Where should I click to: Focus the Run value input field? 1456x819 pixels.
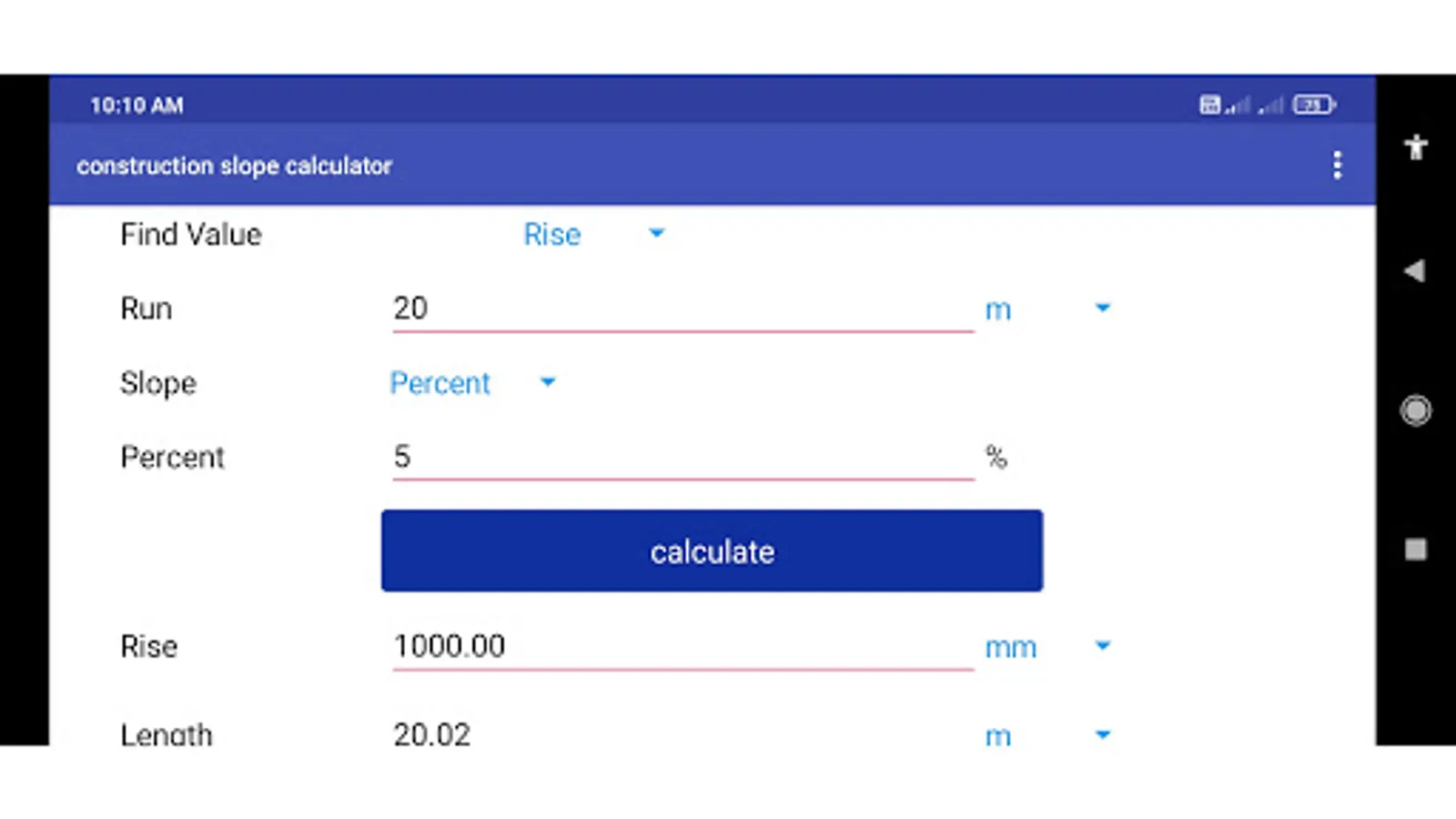tap(682, 309)
